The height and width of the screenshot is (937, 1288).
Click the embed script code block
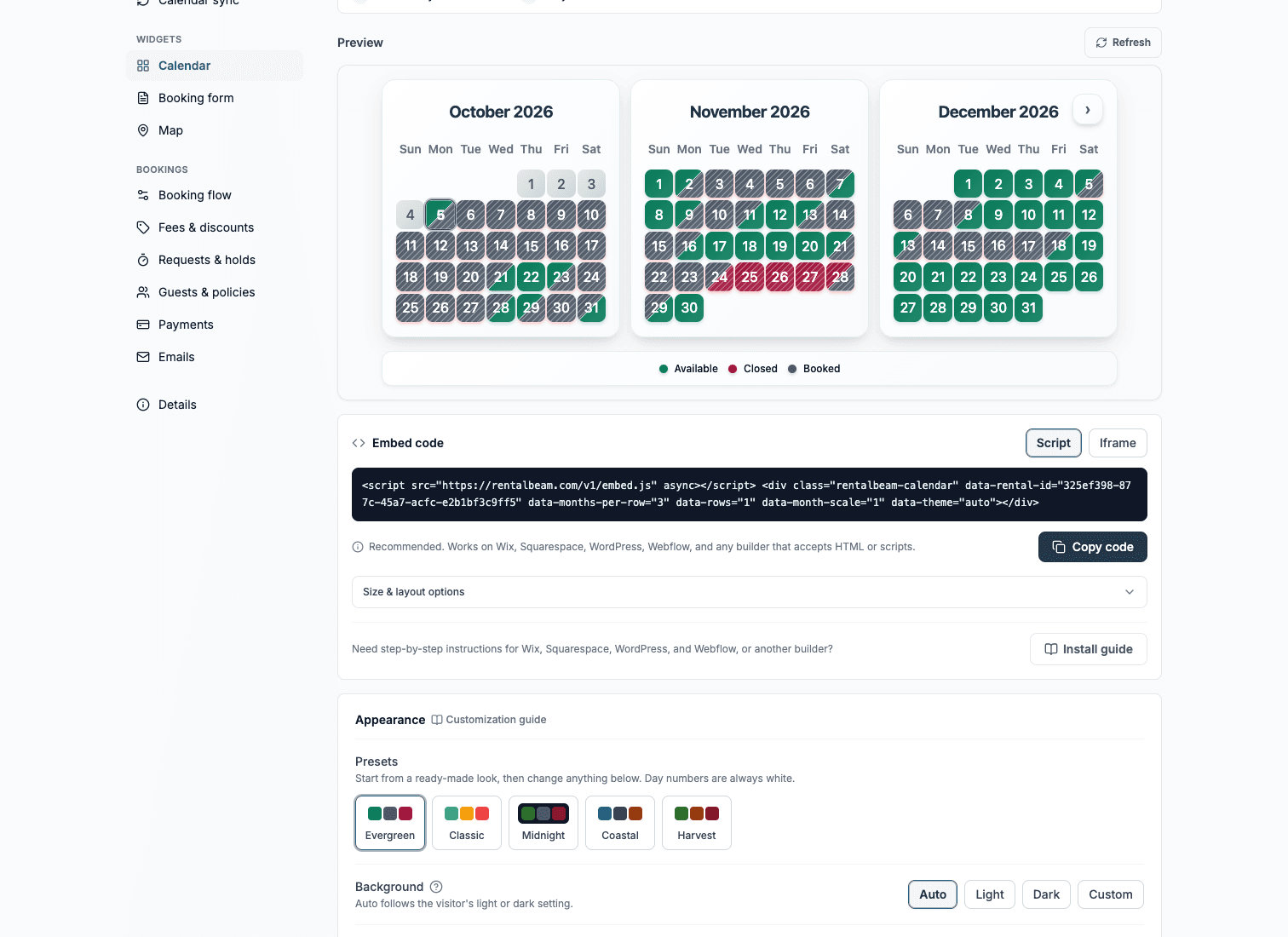coord(750,494)
